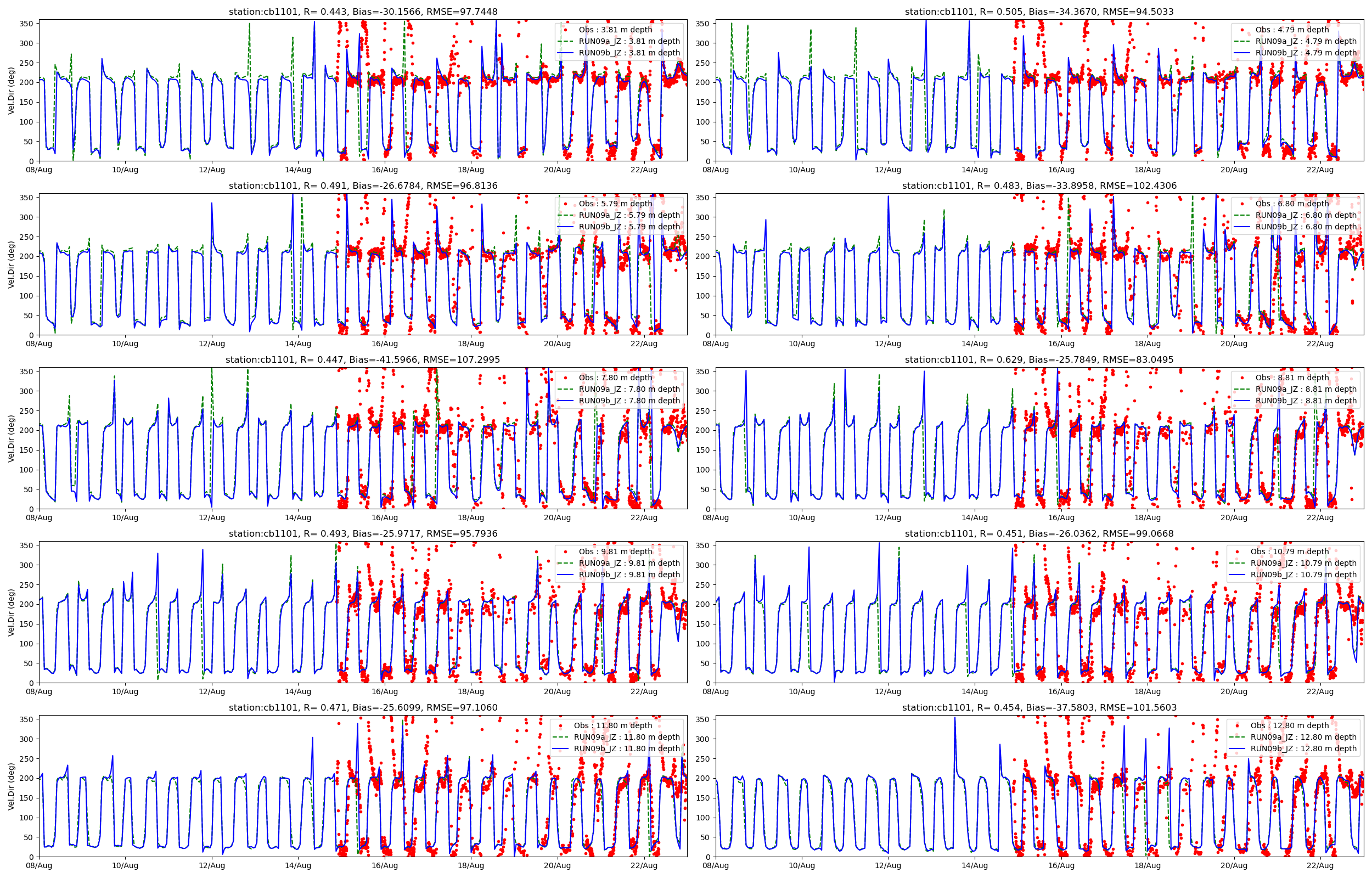Click the title showing R= 0.491

pyautogui.click(x=363, y=185)
